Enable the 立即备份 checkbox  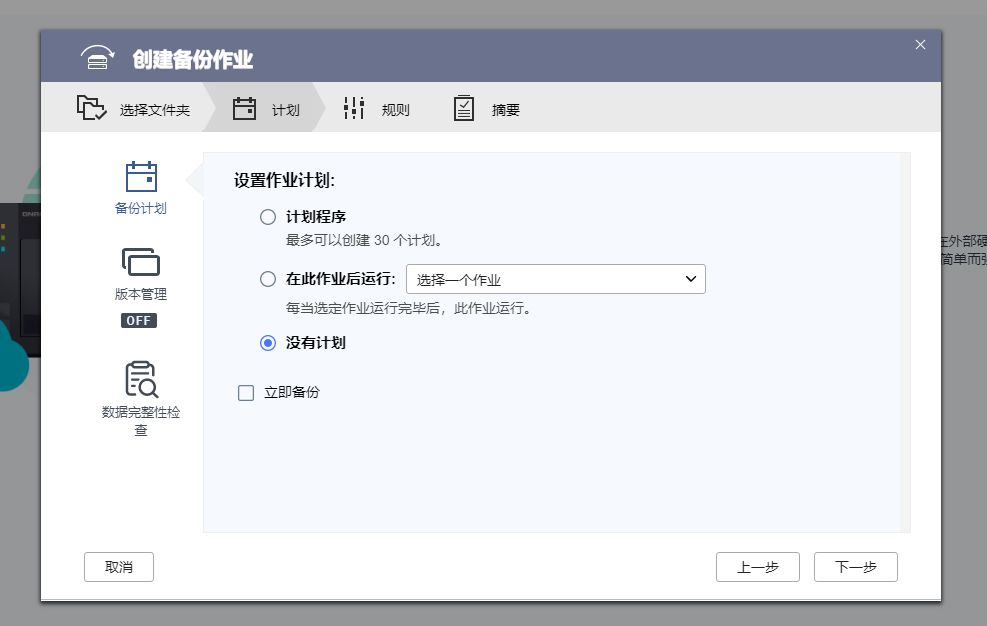[246, 392]
